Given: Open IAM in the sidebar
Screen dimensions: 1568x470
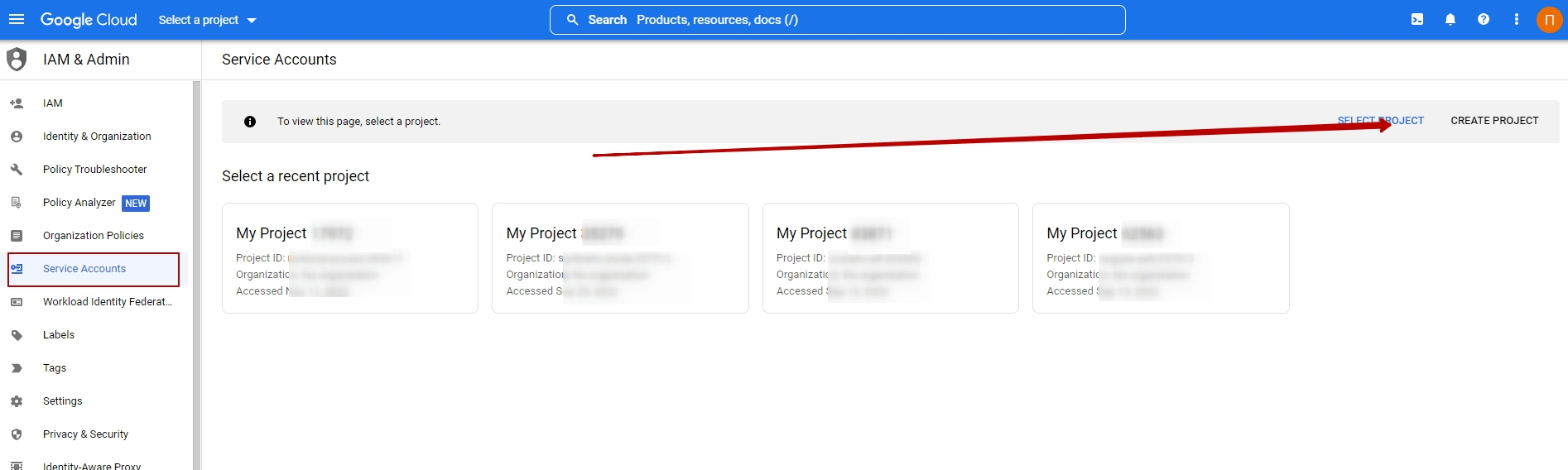Looking at the screenshot, I should point(53,103).
